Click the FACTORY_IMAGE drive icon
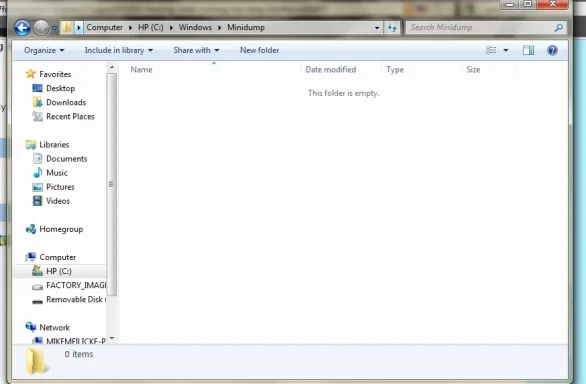The height and width of the screenshot is (384, 586). click(x=37, y=287)
